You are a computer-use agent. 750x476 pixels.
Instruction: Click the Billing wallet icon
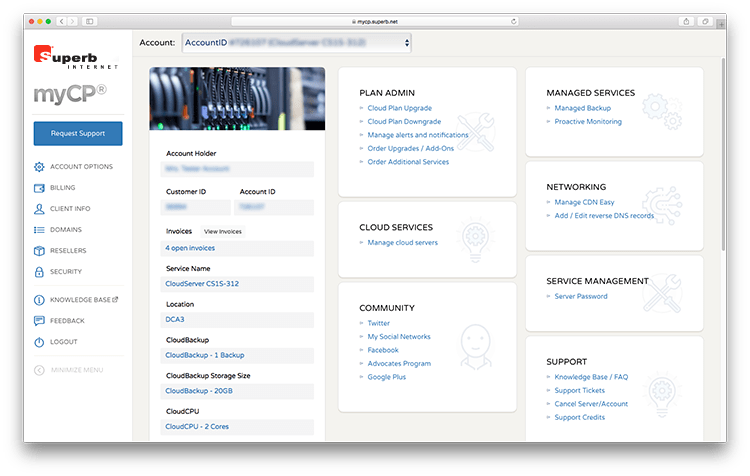tap(39, 188)
